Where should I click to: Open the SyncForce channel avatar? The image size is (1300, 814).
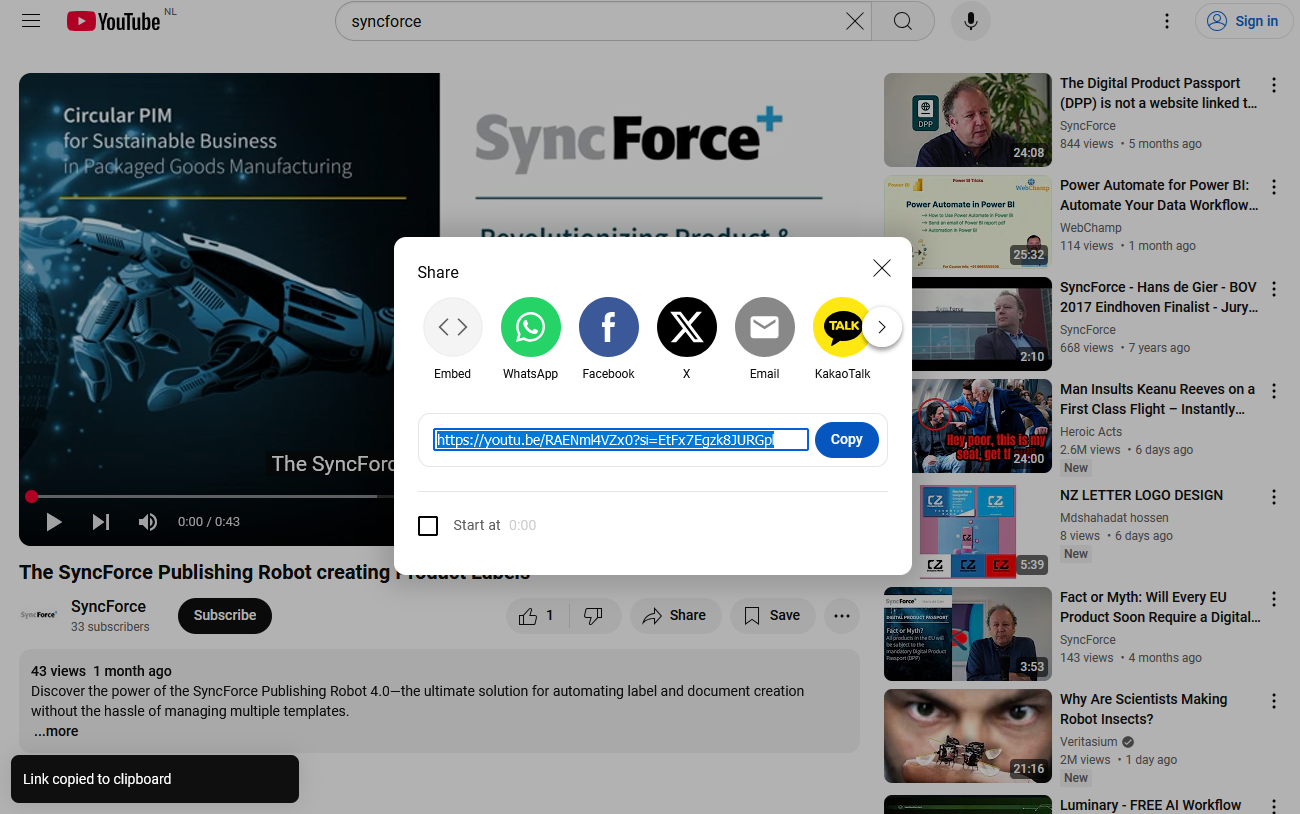coord(39,615)
